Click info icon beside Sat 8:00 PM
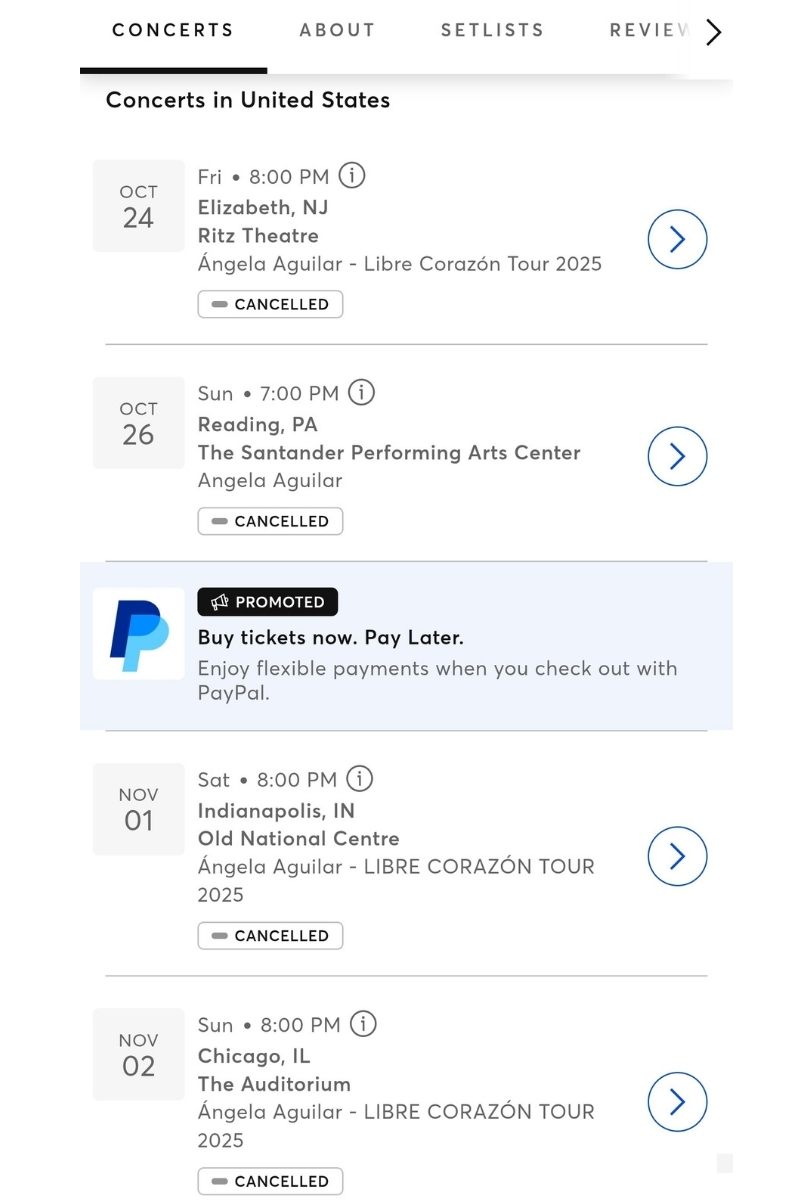 click(x=360, y=779)
